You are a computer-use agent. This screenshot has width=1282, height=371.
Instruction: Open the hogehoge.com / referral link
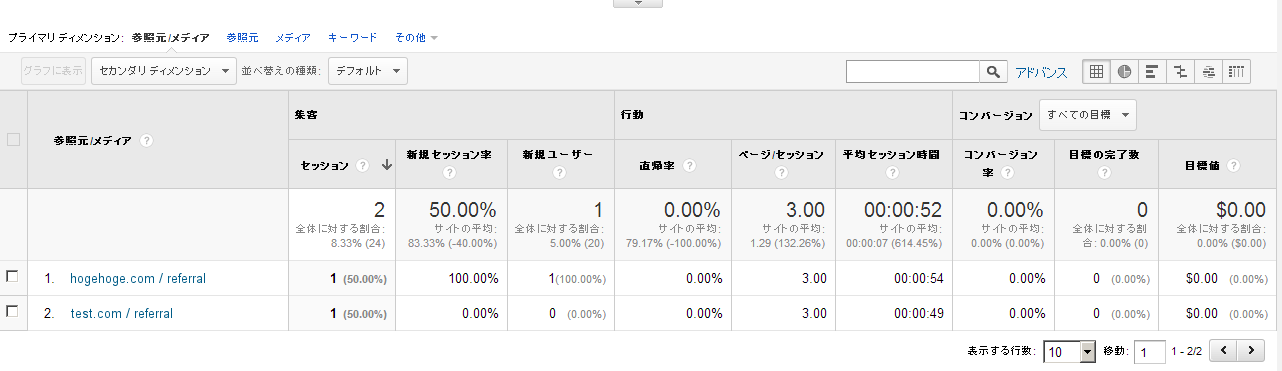pos(138,279)
